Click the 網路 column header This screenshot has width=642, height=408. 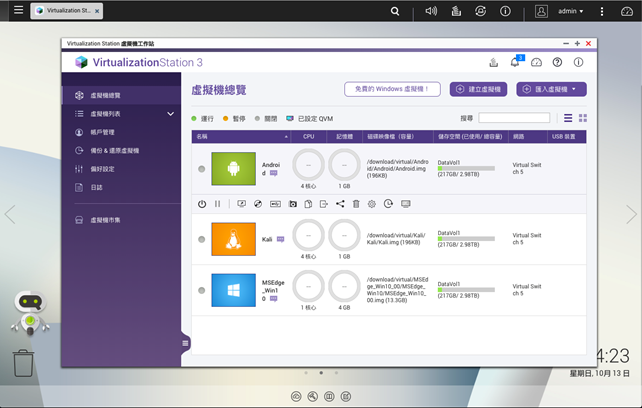(528, 136)
